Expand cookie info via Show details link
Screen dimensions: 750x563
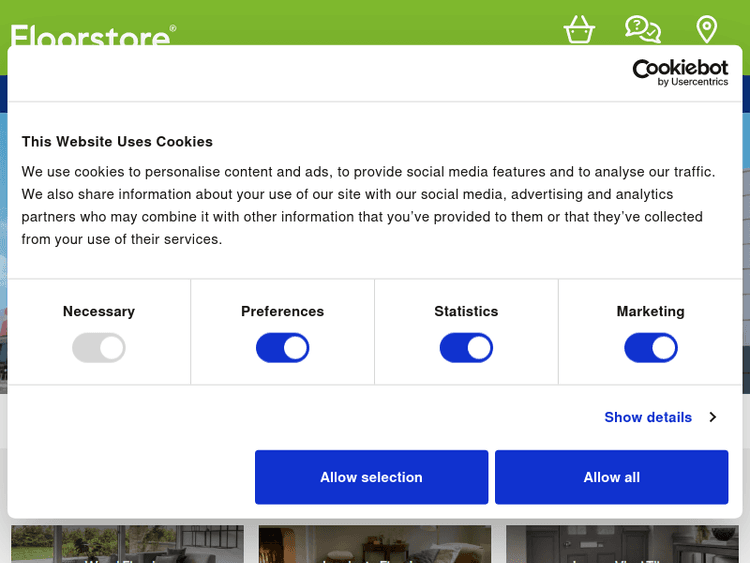(x=648, y=417)
